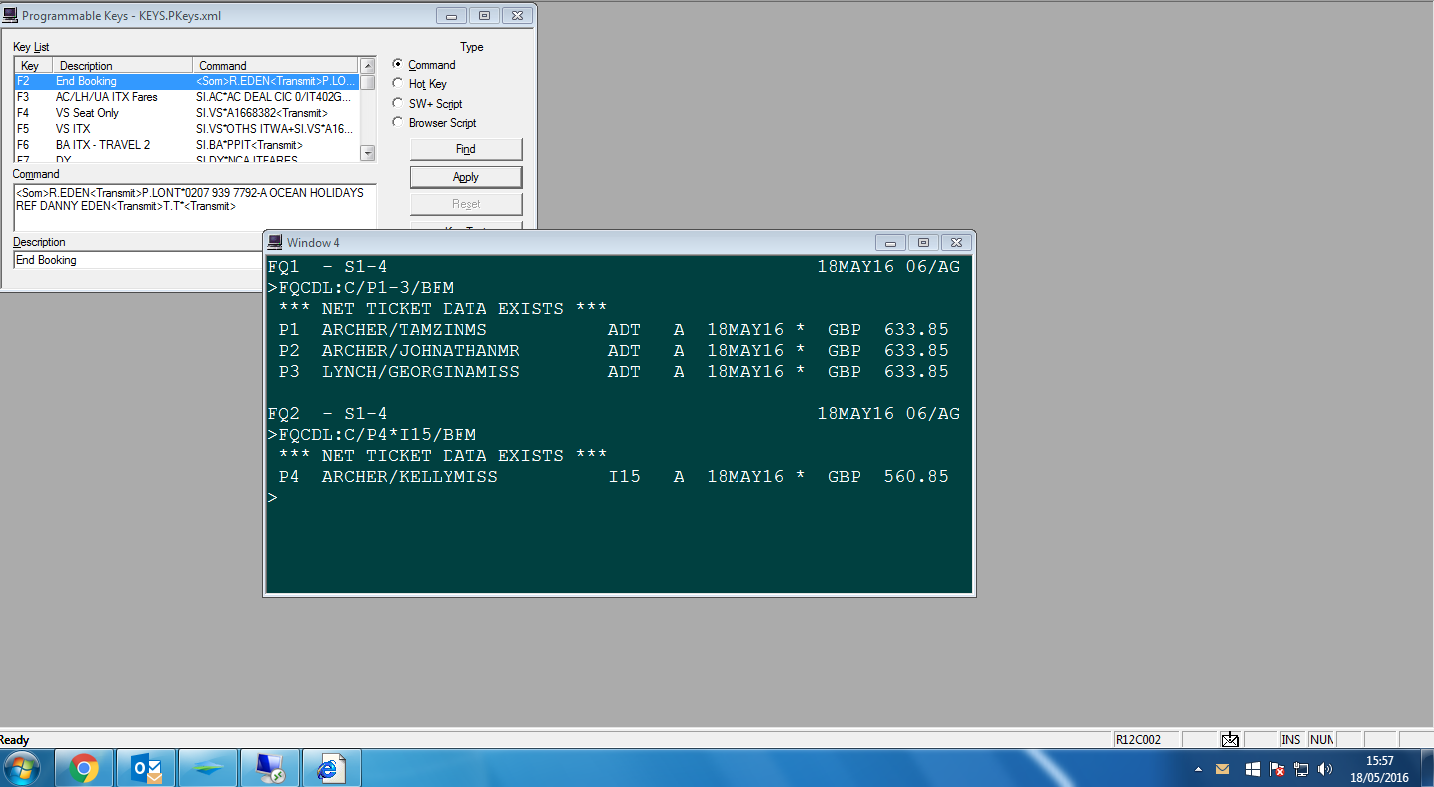The width and height of the screenshot is (1434, 787).
Task: Click the Show Desktop strip at taskbar end
Action: [x=1426, y=769]
